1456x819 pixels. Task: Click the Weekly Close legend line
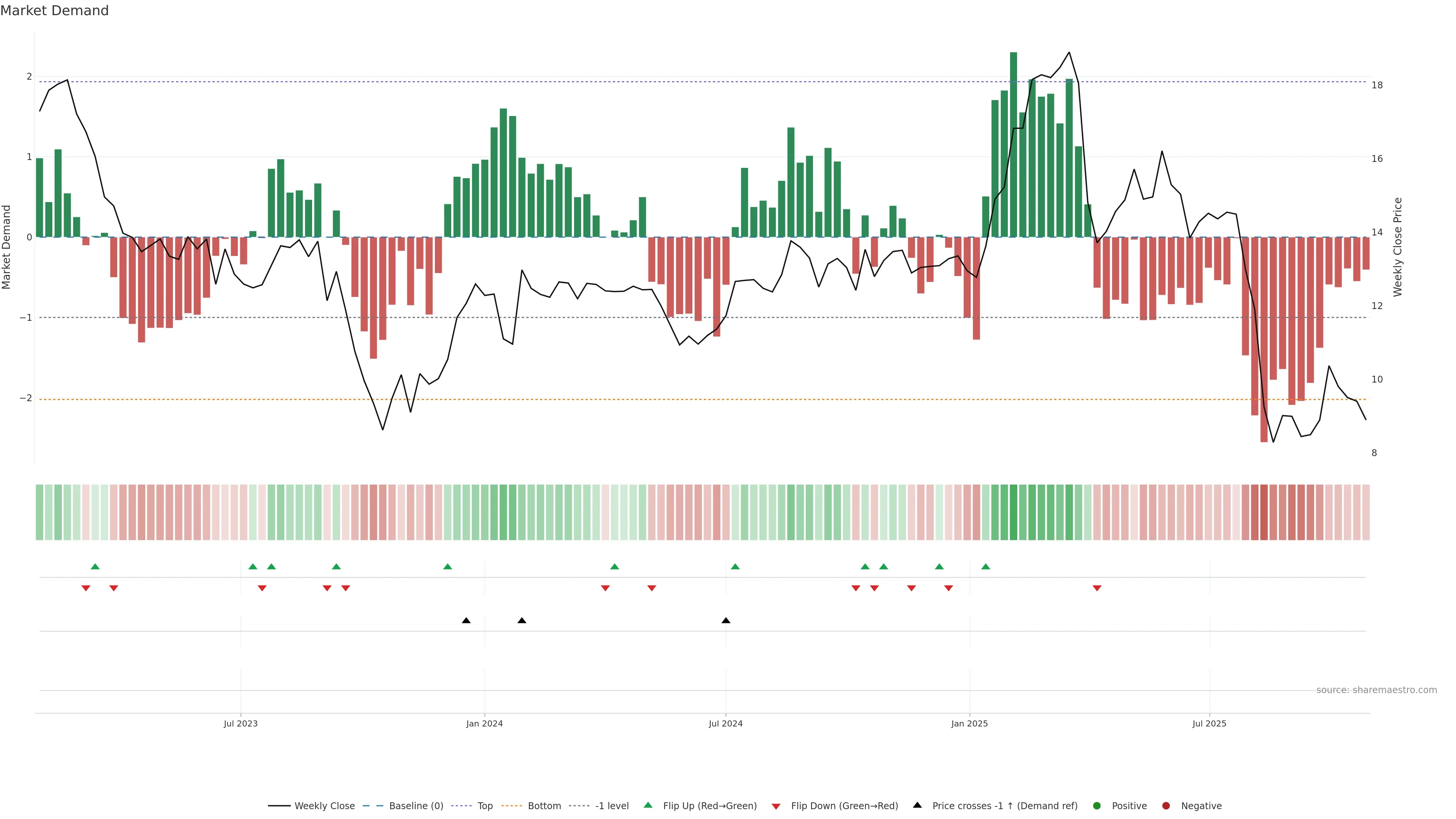279,805
